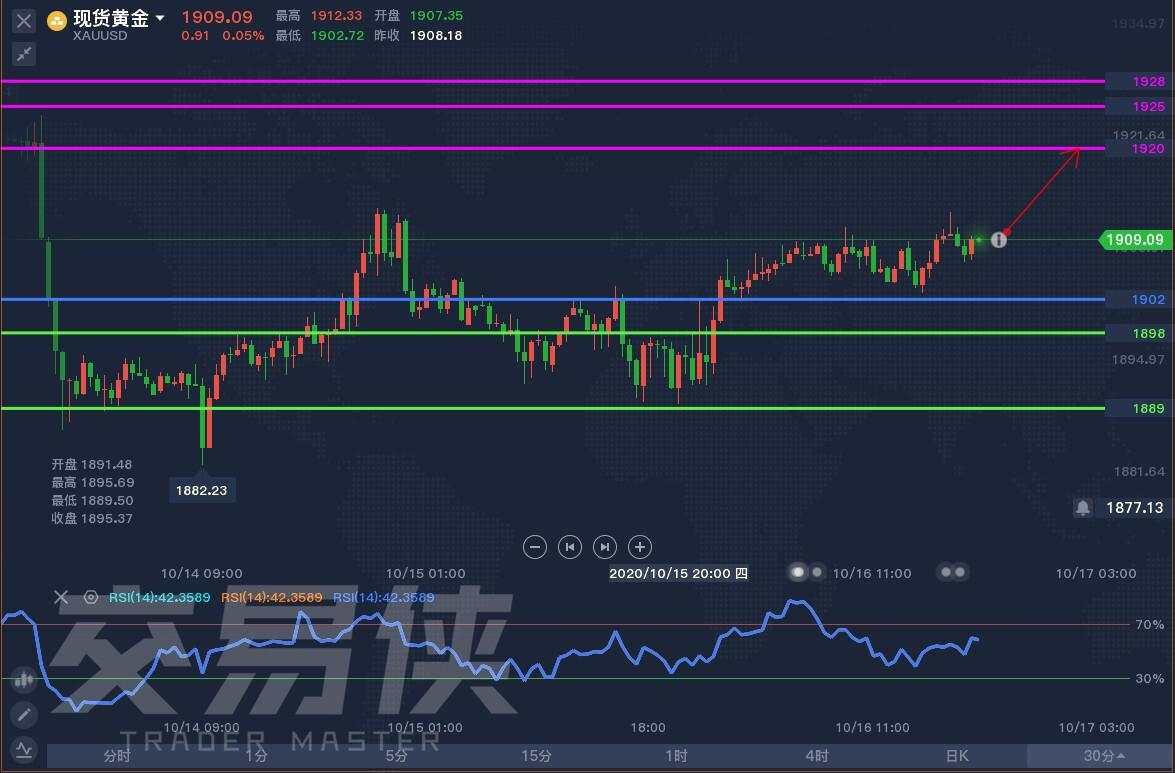Switch to 1时 timeframe tab
The width and height of the screenshot is (1175, 773).
tap(676, 756)
